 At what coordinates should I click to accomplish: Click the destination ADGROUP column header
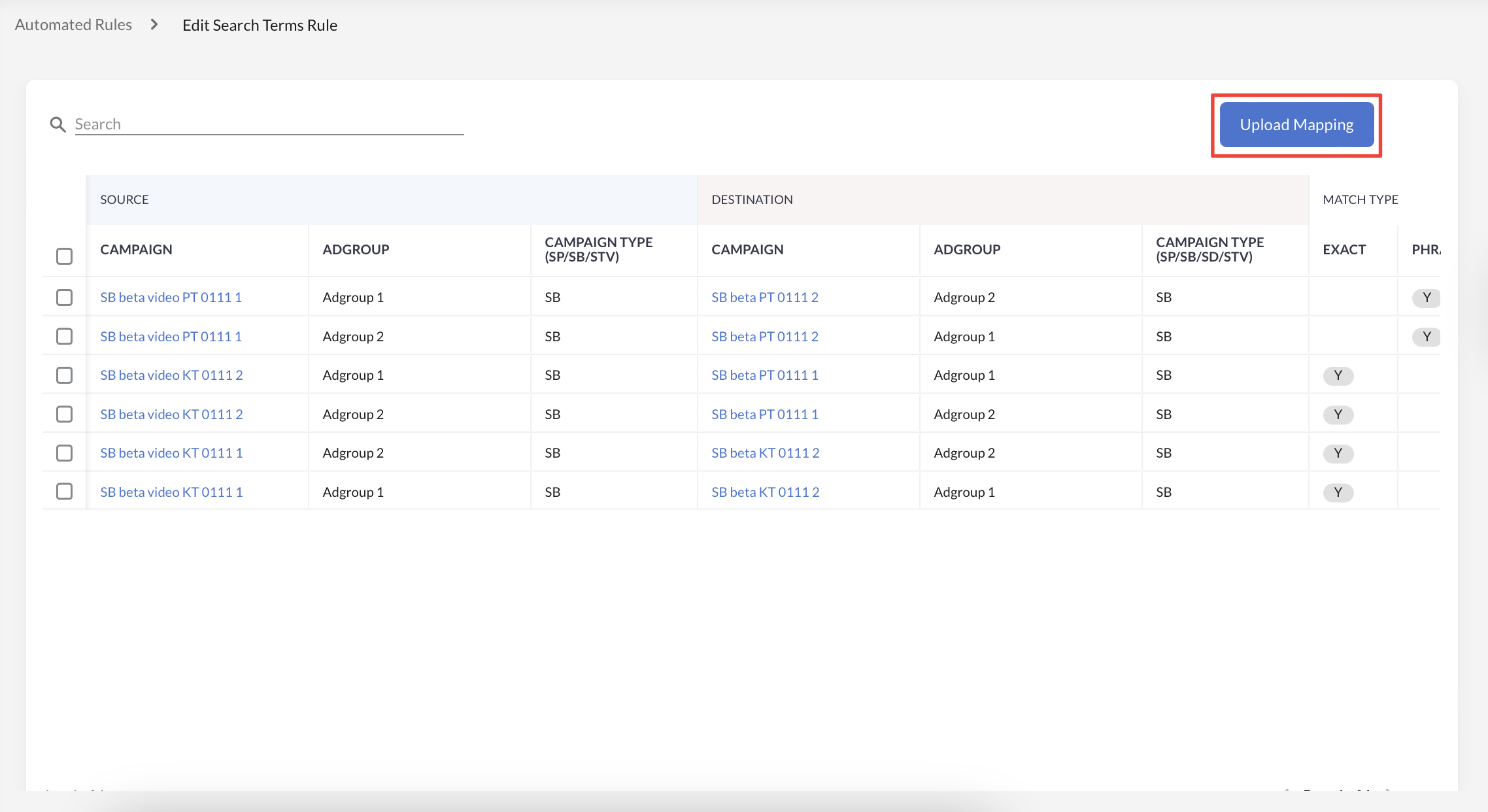tap(966, 249)
